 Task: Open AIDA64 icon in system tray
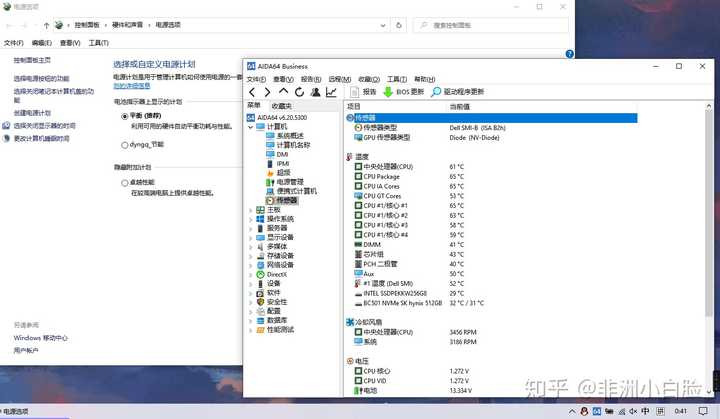(596, 411)
